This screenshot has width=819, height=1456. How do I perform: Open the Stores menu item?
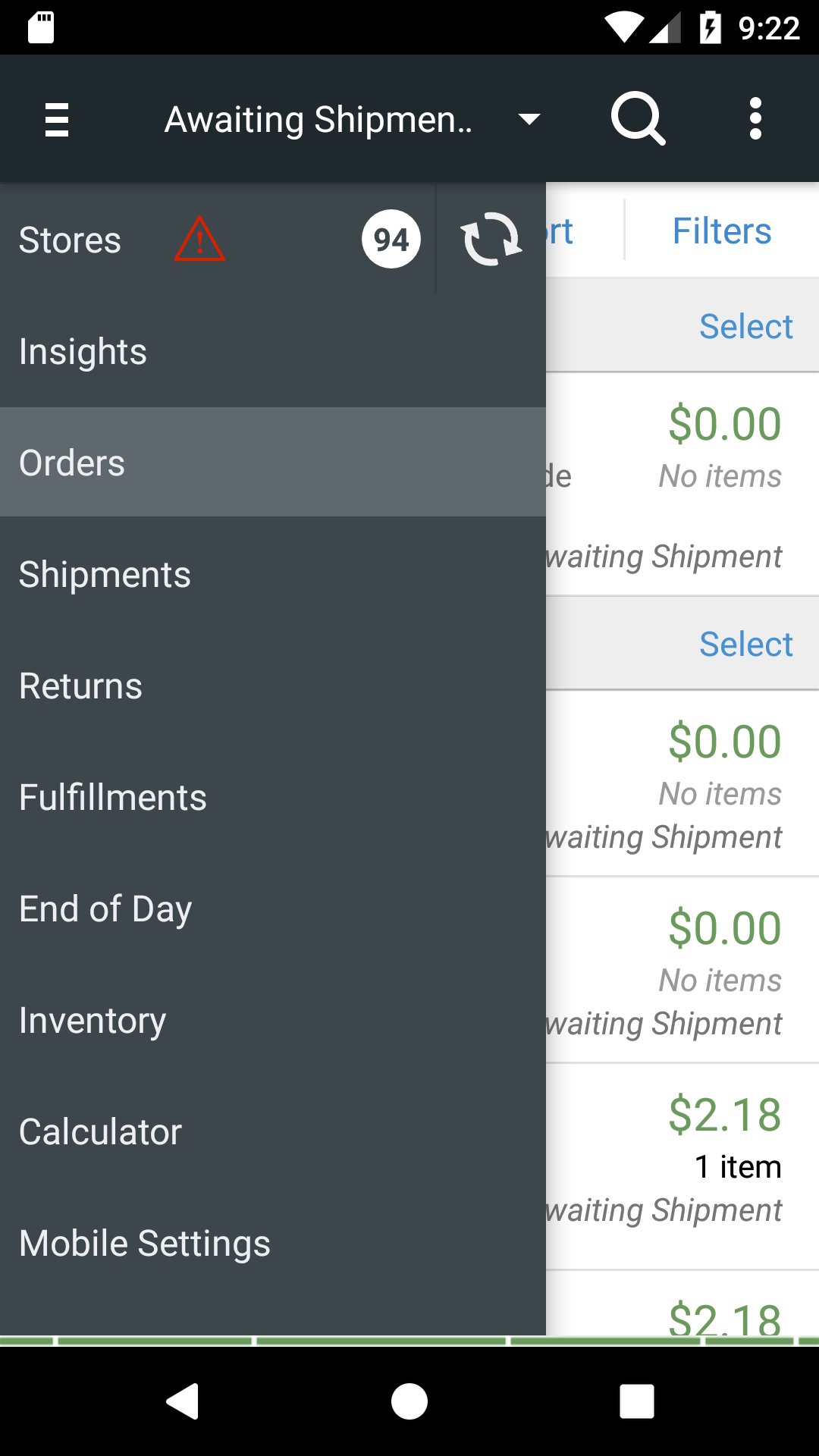70,240
